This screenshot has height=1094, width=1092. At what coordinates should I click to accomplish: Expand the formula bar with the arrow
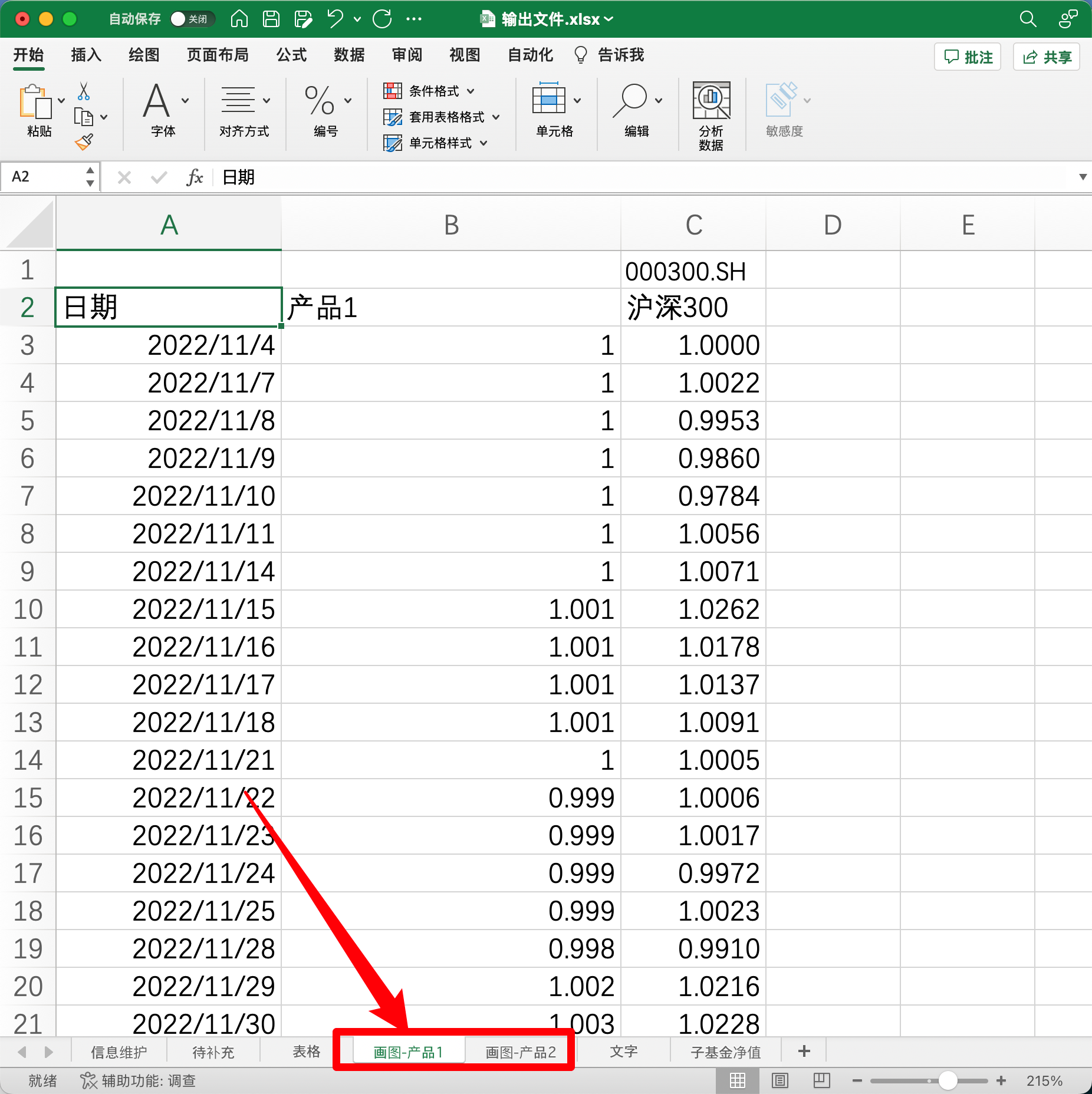coord(1083,177)
